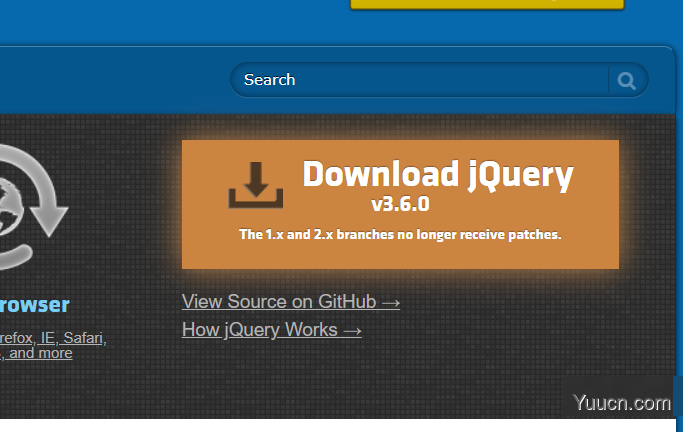Viewport: 683px width, 432px height.
Task: Open View Source on GitHub link
Action: point(291,302)
